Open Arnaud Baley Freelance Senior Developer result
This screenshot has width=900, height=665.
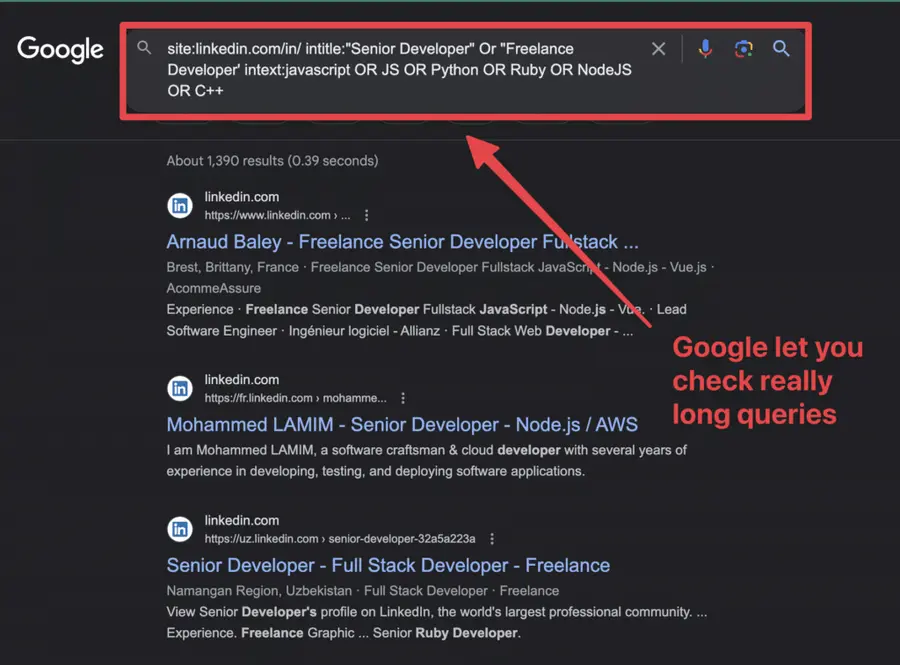[402, 242]
